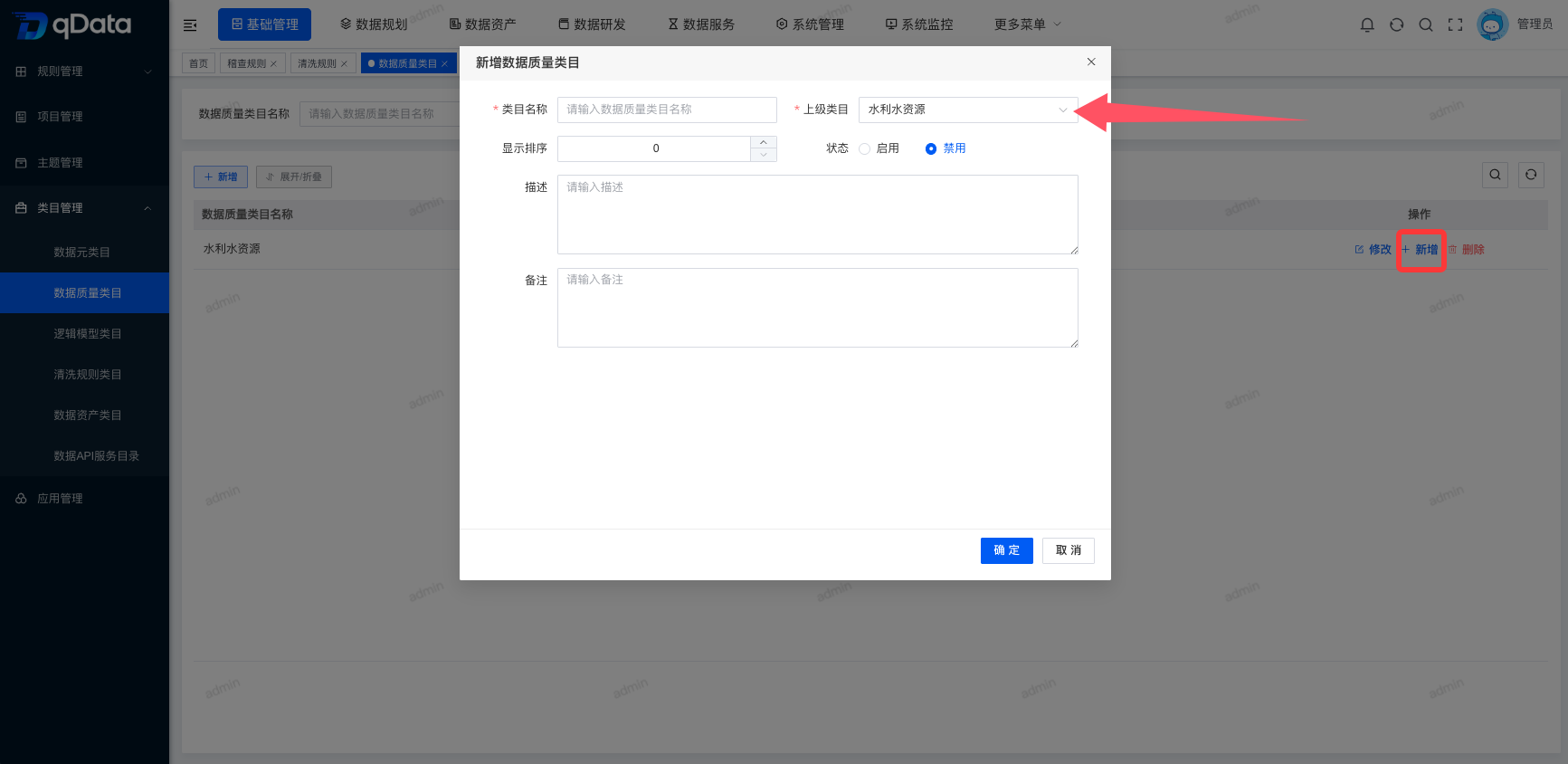The height and width of the screenshot is (764, 1568).
Task: Click 删除 link in 水利水资源 row
Action: [x=1467, y=250]
